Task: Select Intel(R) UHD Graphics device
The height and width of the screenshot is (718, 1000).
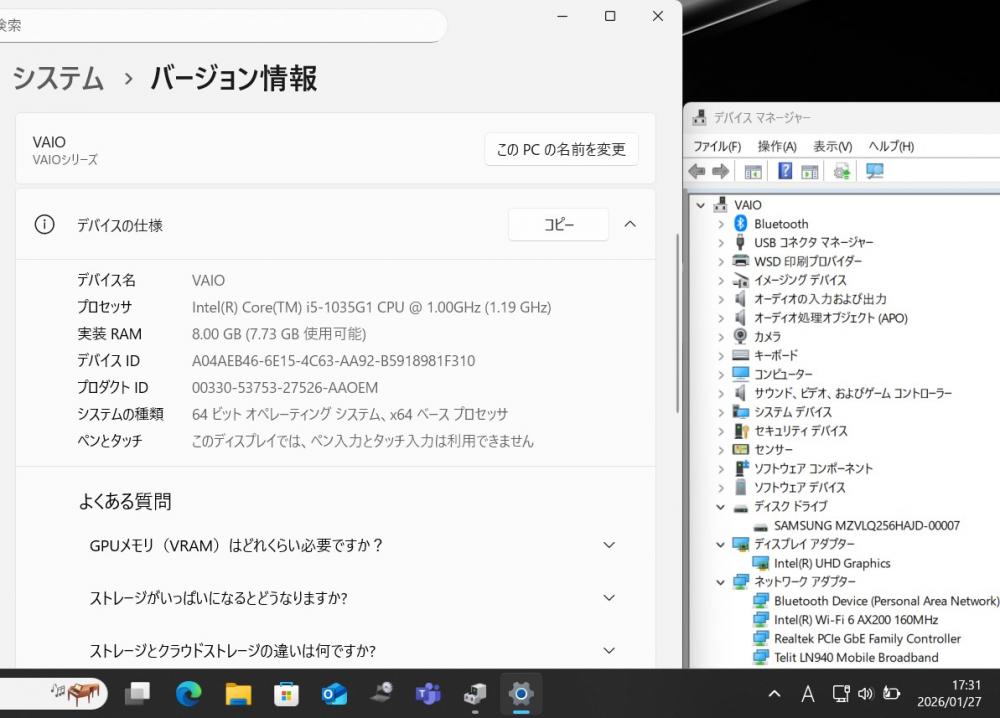Action: pyautogui.click(x=831, y=563)
